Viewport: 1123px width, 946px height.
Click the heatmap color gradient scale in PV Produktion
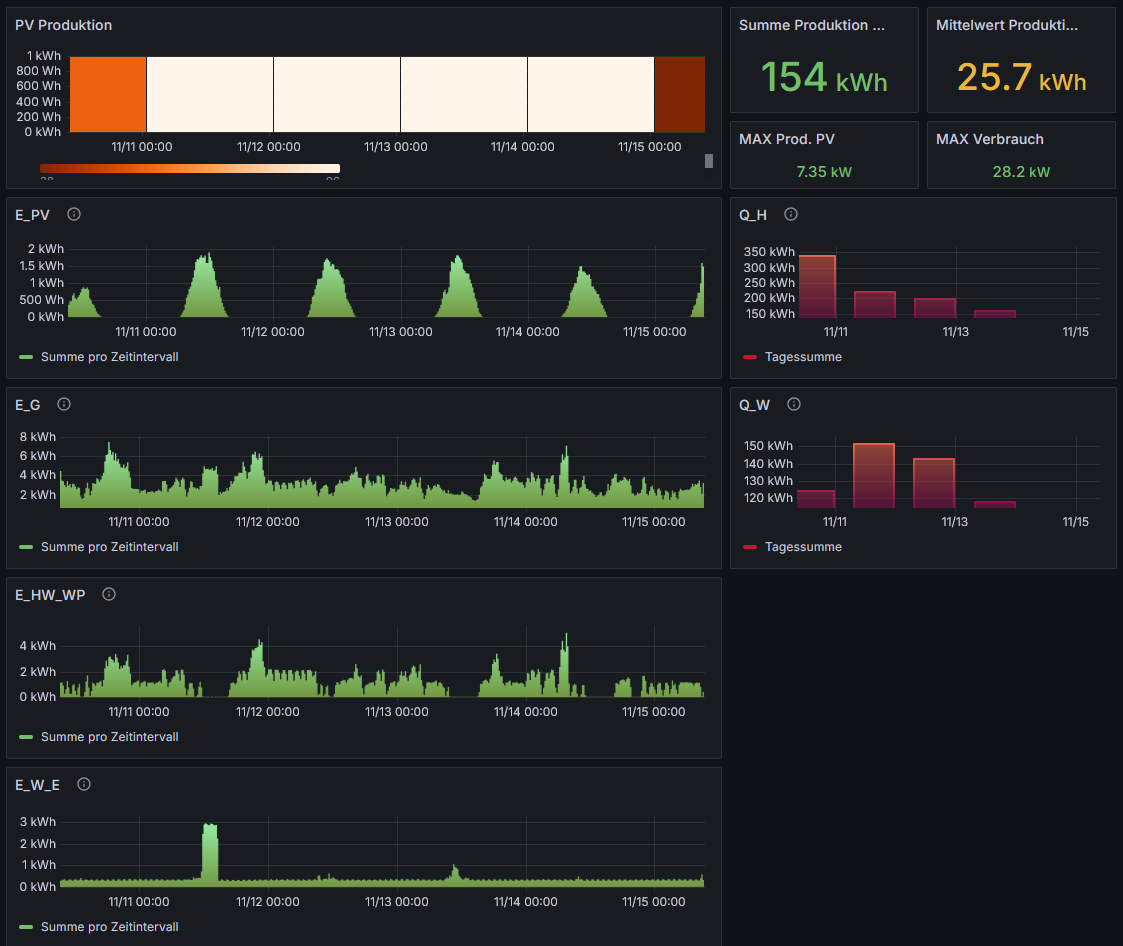click(190, 168)
